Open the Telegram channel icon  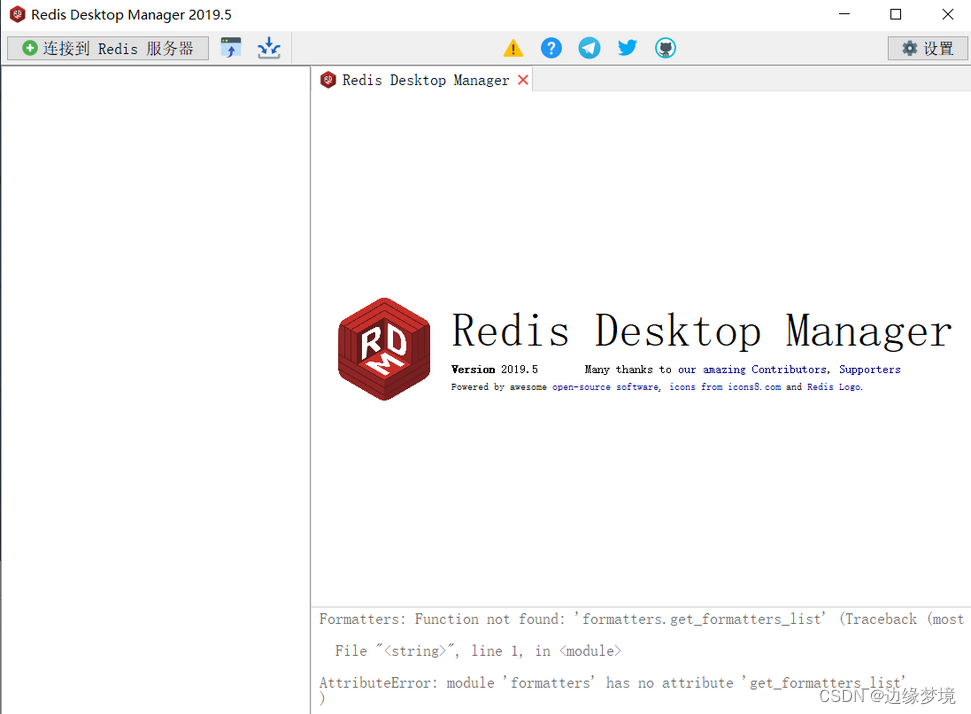(589, 47)
